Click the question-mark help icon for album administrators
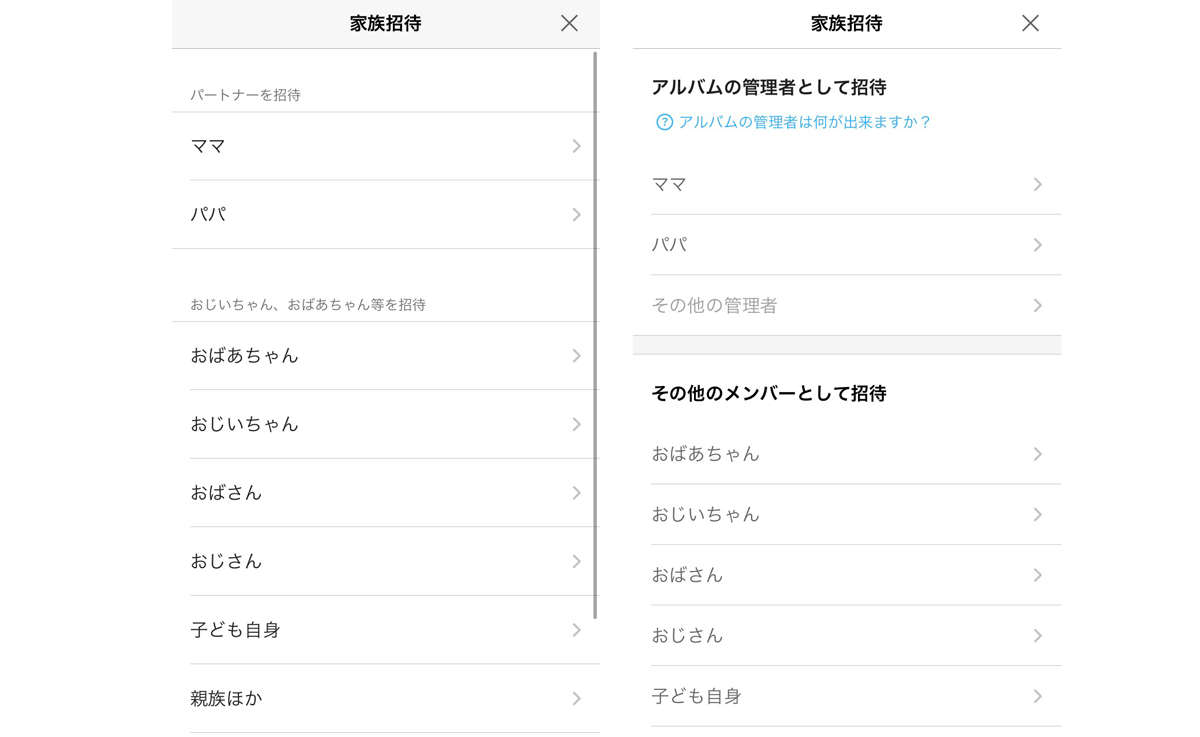 [x=664, y=122]
